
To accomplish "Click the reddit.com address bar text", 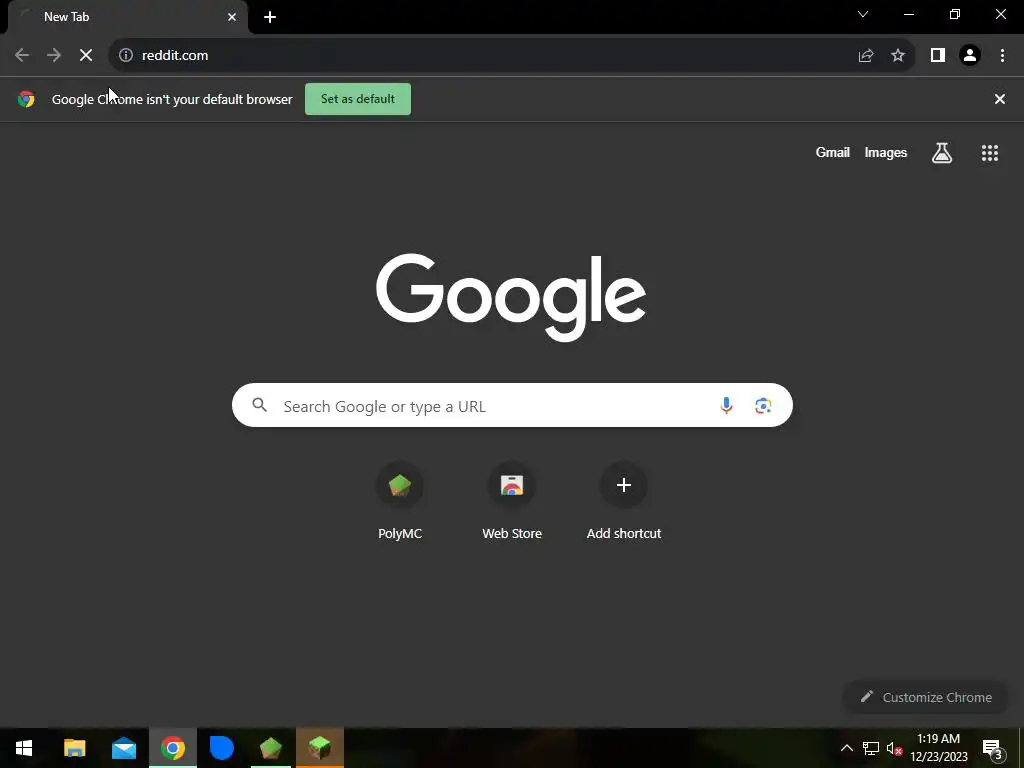I will [175, 56].
